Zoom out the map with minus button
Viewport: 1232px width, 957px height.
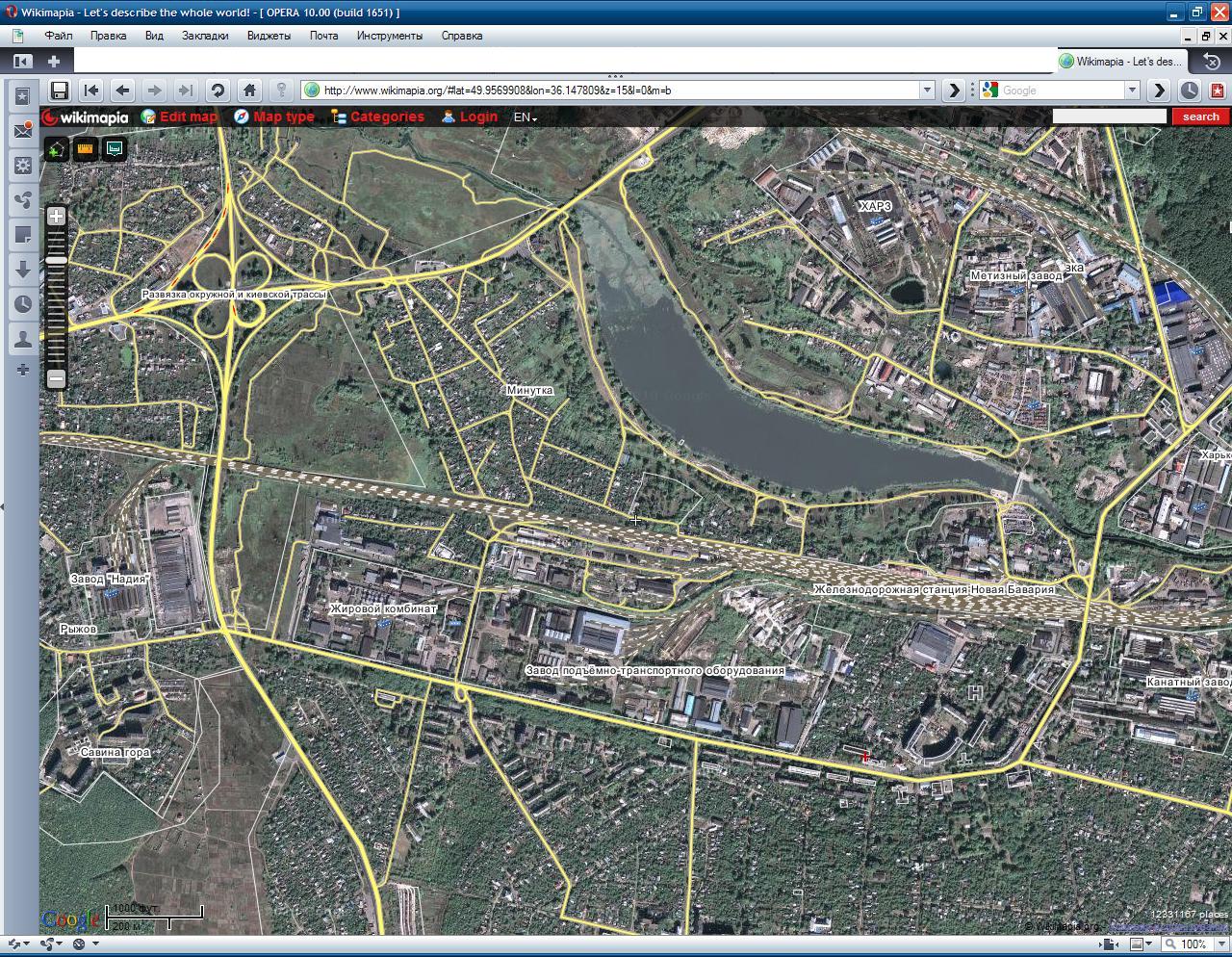57,378
